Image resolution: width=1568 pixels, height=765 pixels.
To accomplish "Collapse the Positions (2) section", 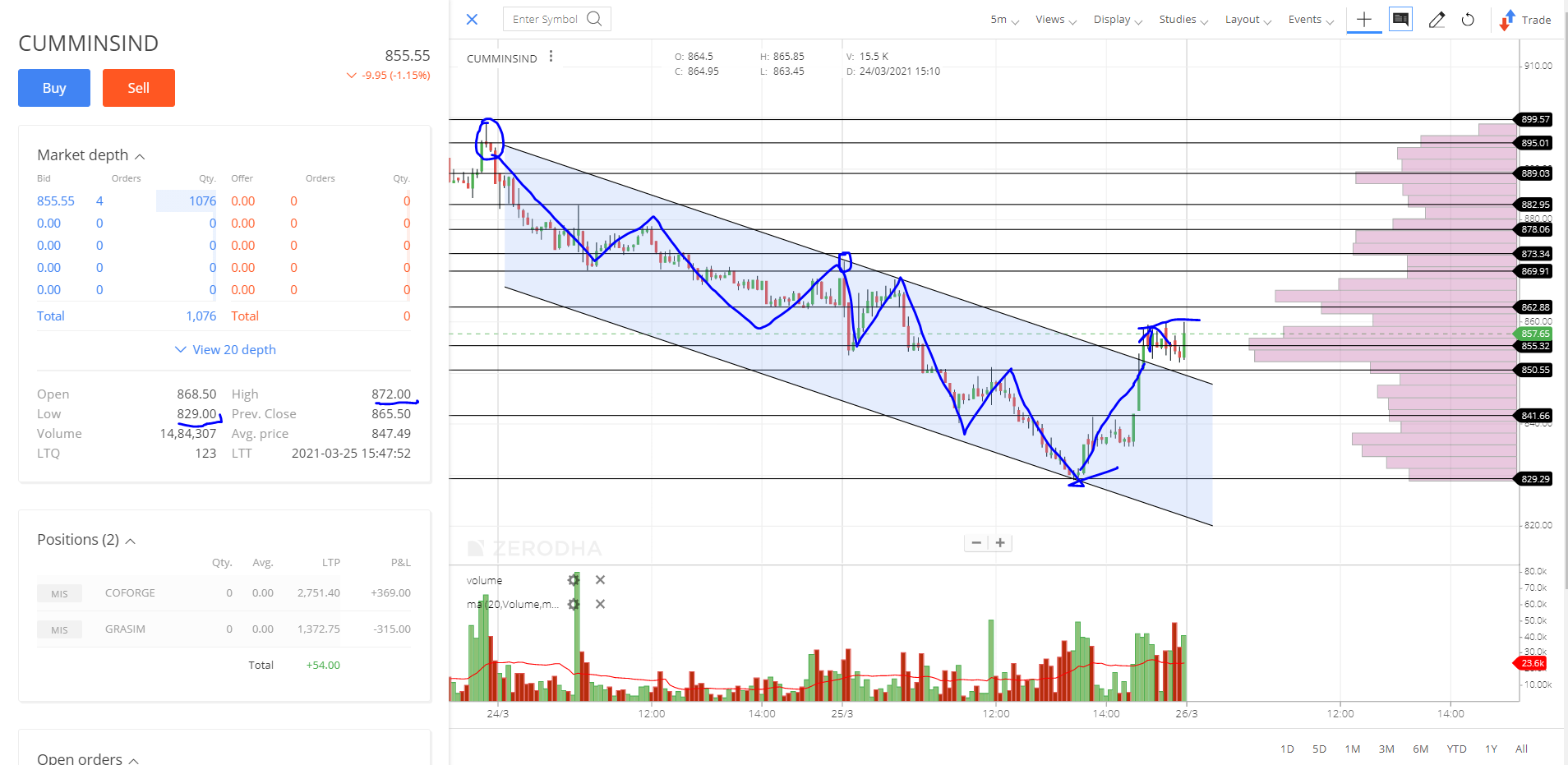I will 86,540.
